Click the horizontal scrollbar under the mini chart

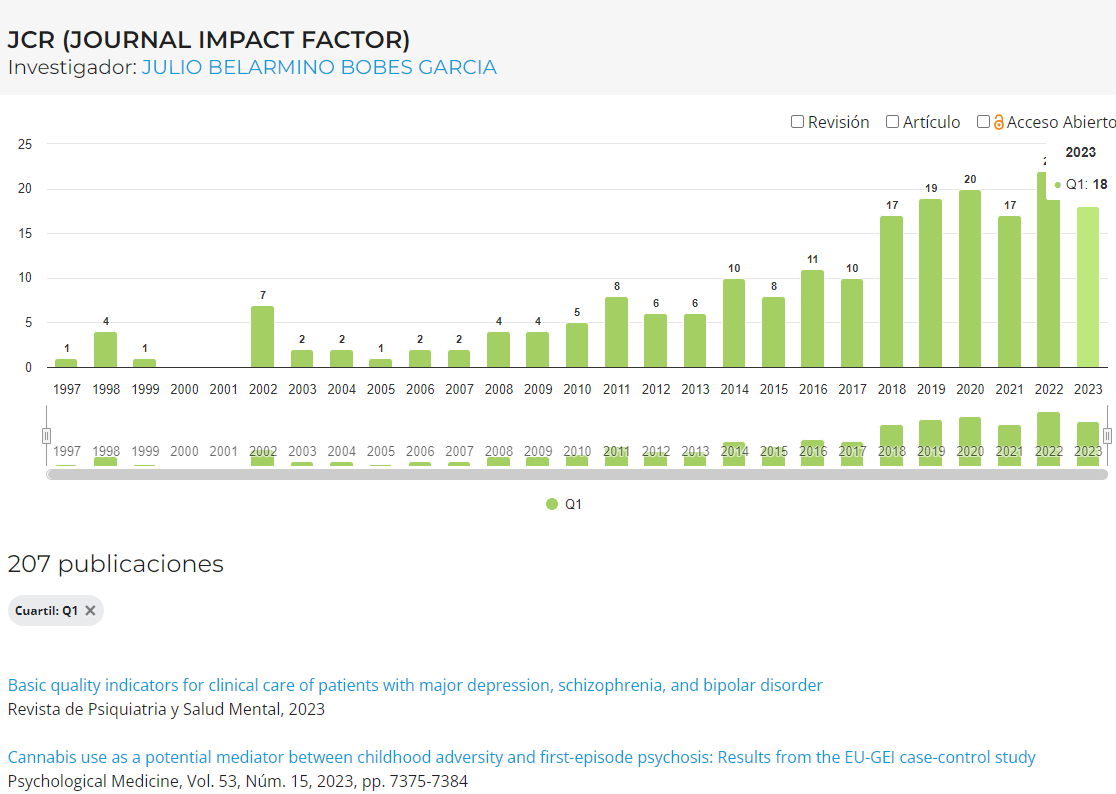(577, 475)
